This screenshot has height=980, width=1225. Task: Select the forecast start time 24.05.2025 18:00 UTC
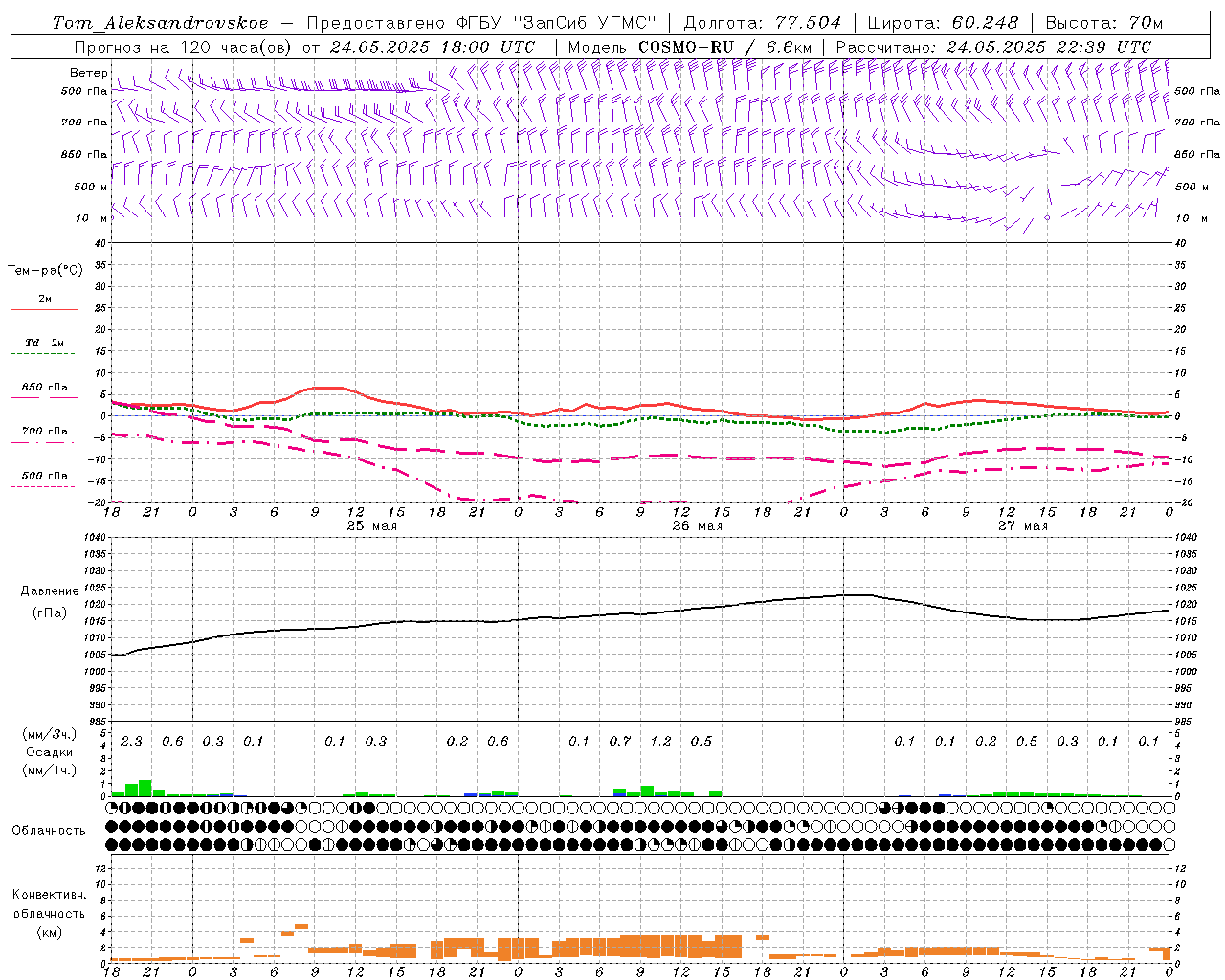point(433,47)
